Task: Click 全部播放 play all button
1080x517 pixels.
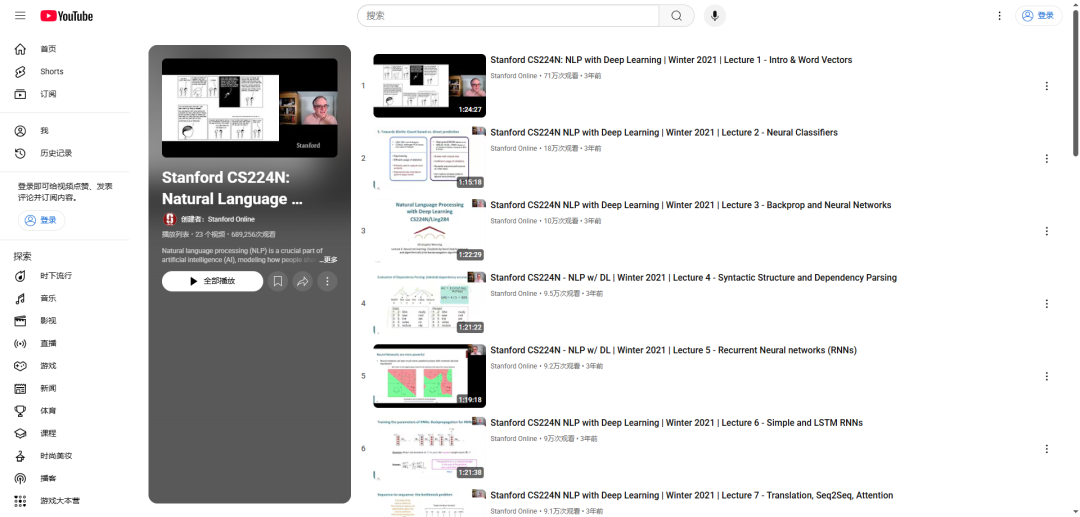Action: 212,282
